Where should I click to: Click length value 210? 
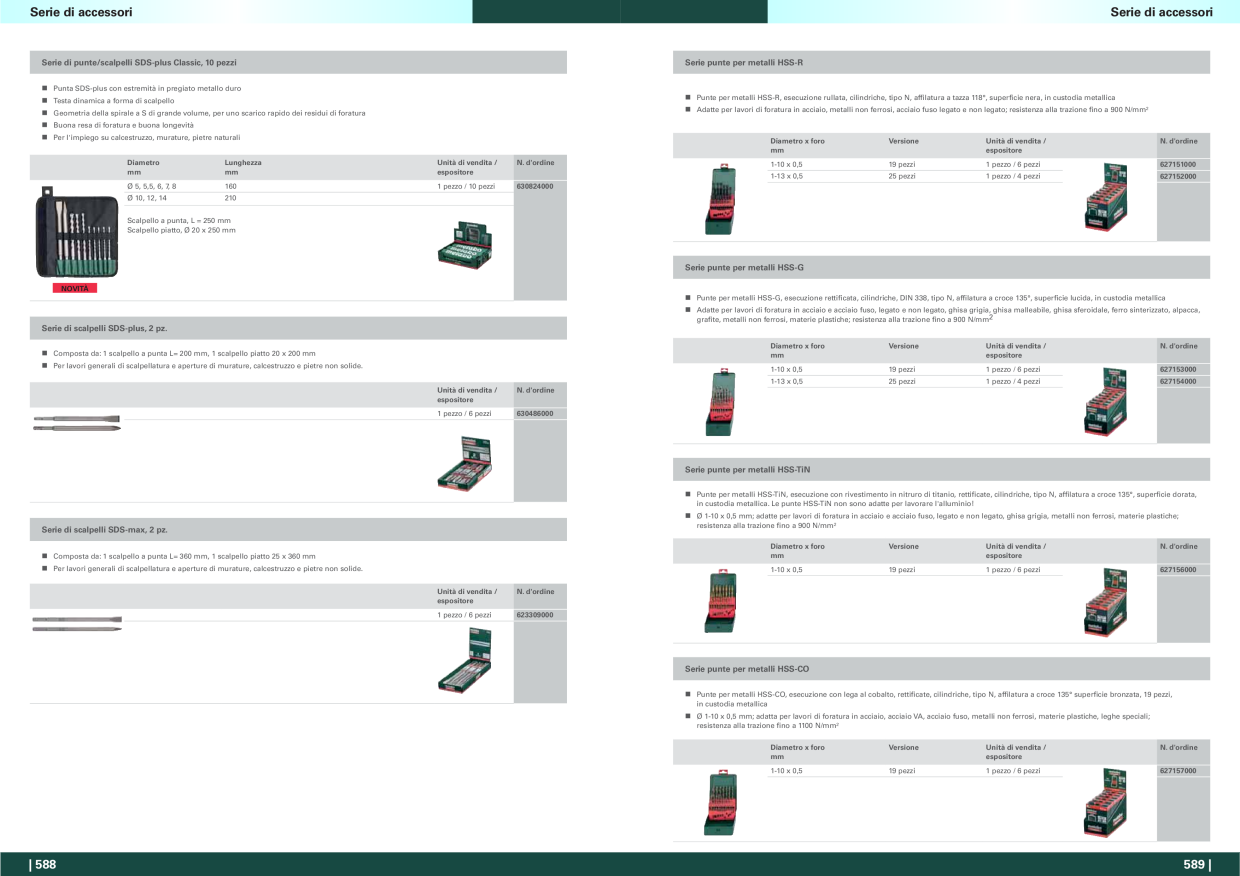[x=231, y=198]
